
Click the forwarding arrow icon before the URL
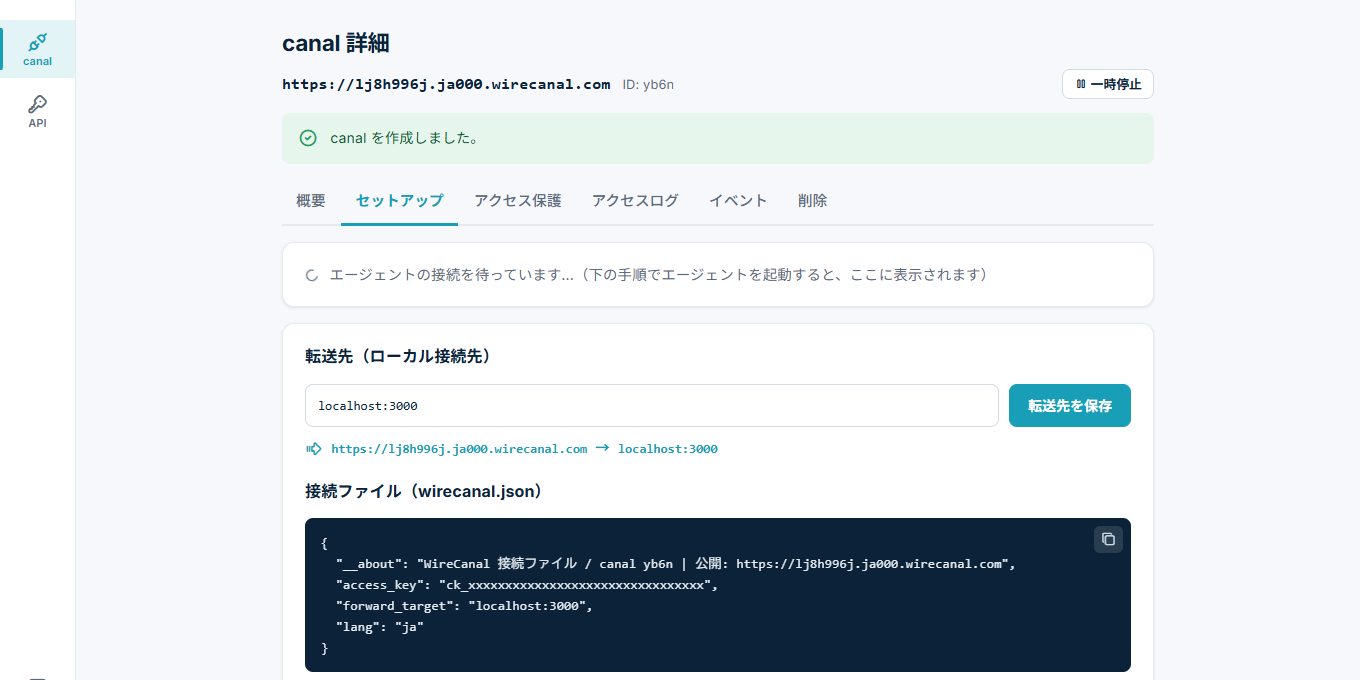314,449
